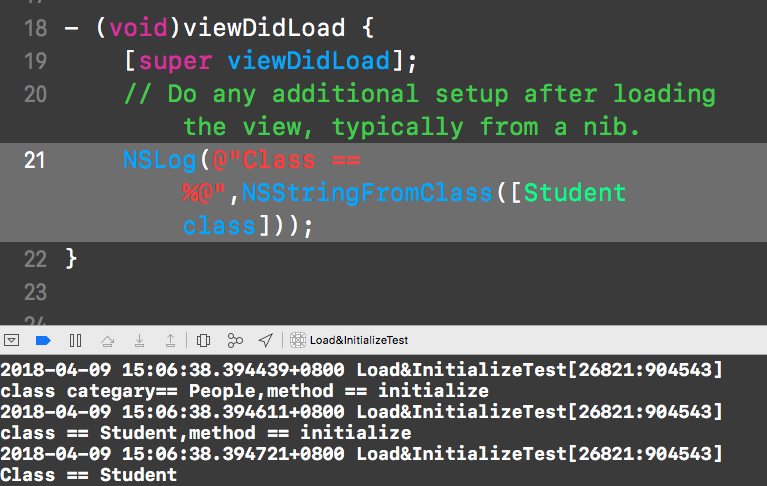Set a breakpoint on line 22 gutter
767x486 pixels.
pos(35,259)
